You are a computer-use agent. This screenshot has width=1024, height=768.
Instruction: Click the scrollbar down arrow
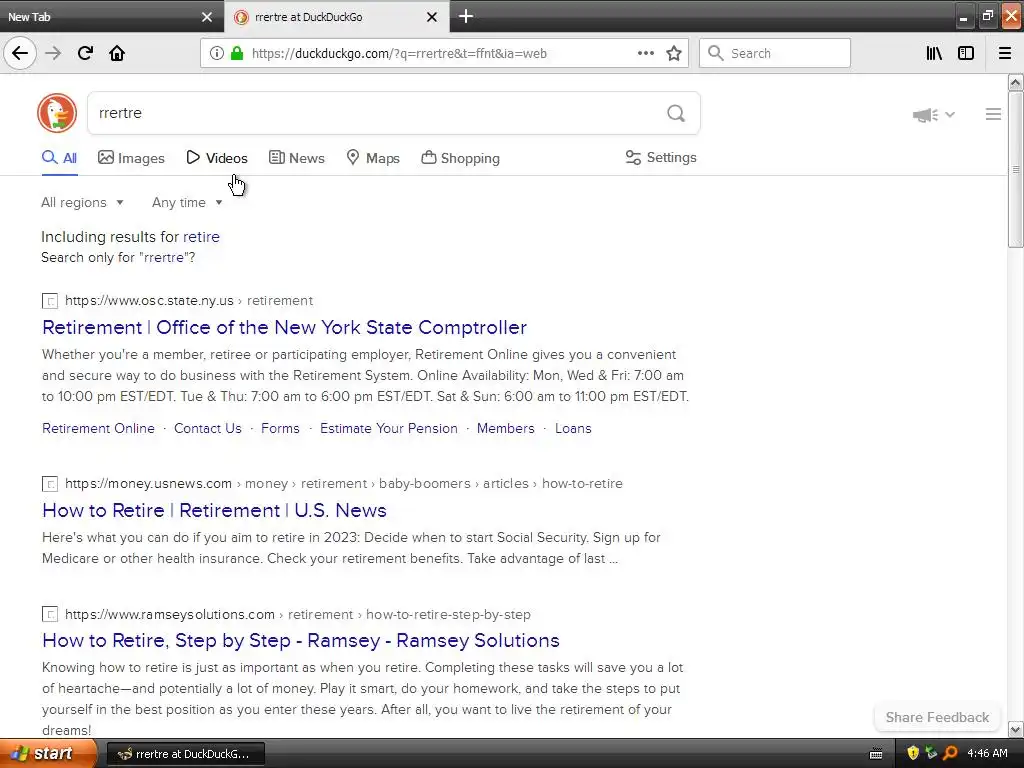(x=1015, y=729)
